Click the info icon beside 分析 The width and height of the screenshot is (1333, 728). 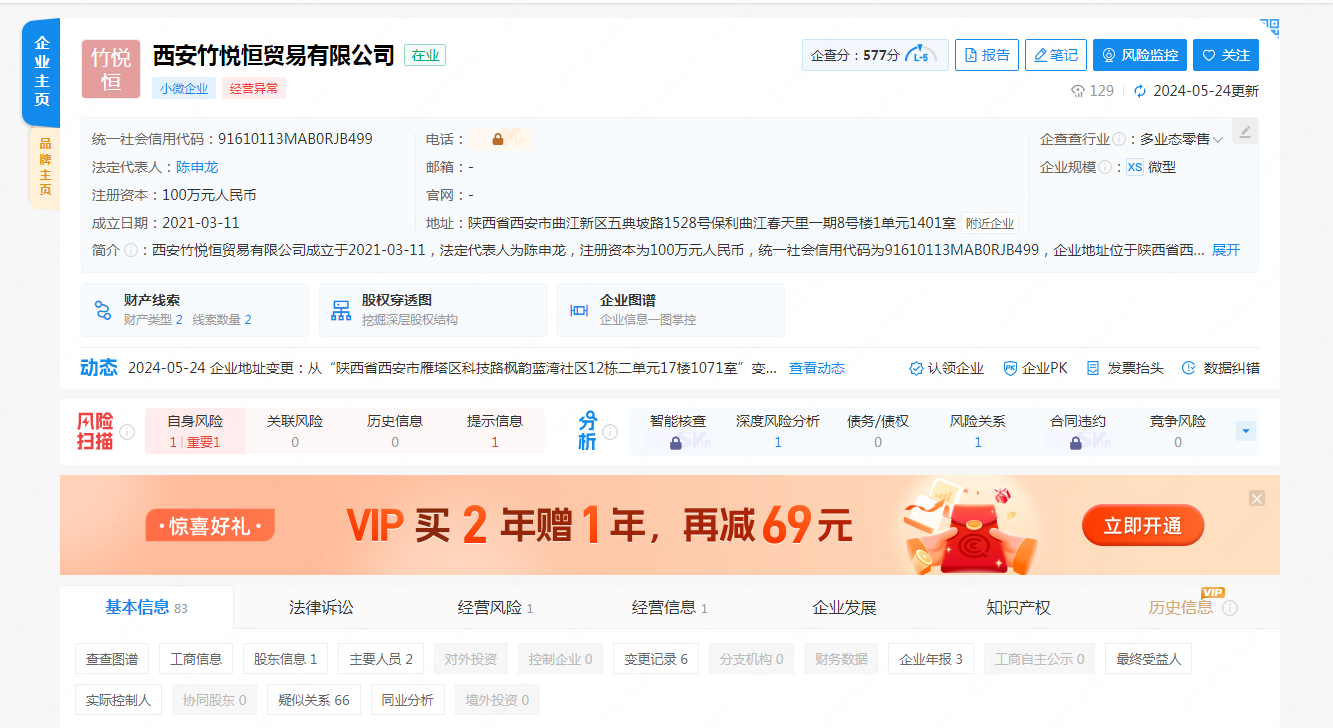coord(610,432)
